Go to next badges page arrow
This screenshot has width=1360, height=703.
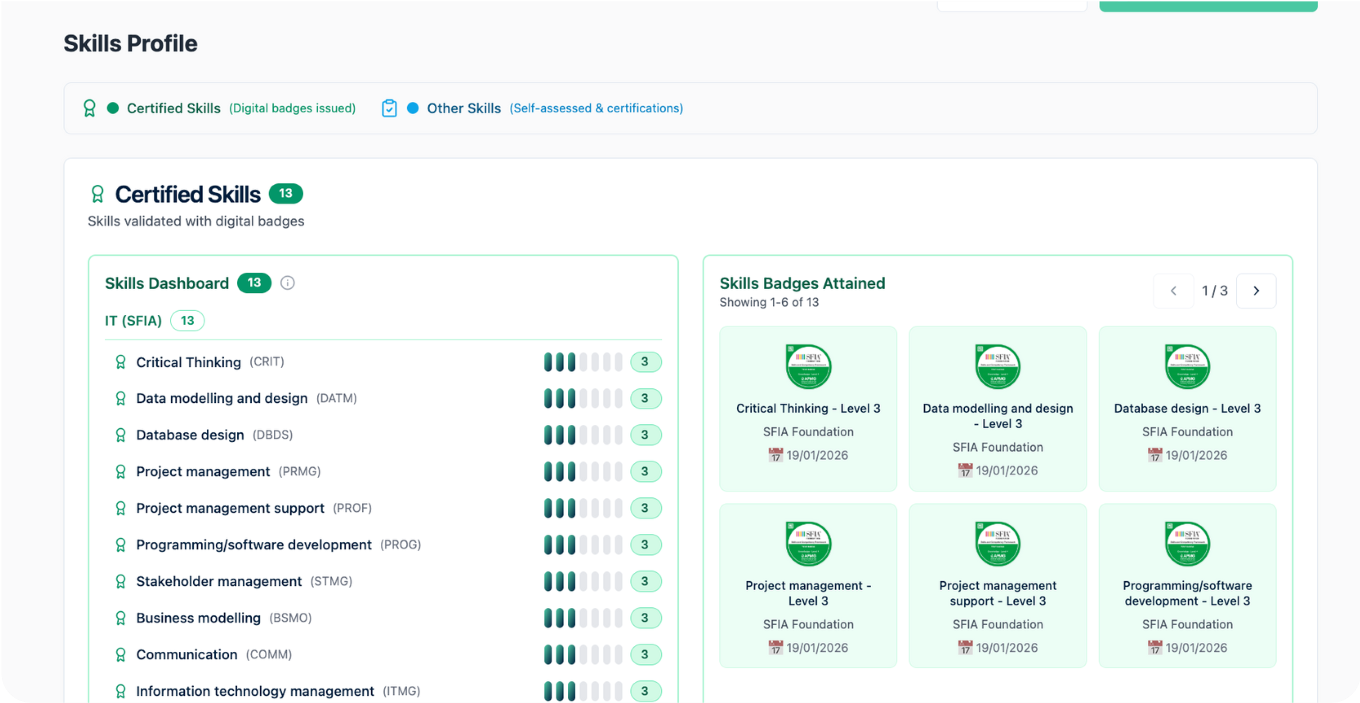pos(1256,291)
